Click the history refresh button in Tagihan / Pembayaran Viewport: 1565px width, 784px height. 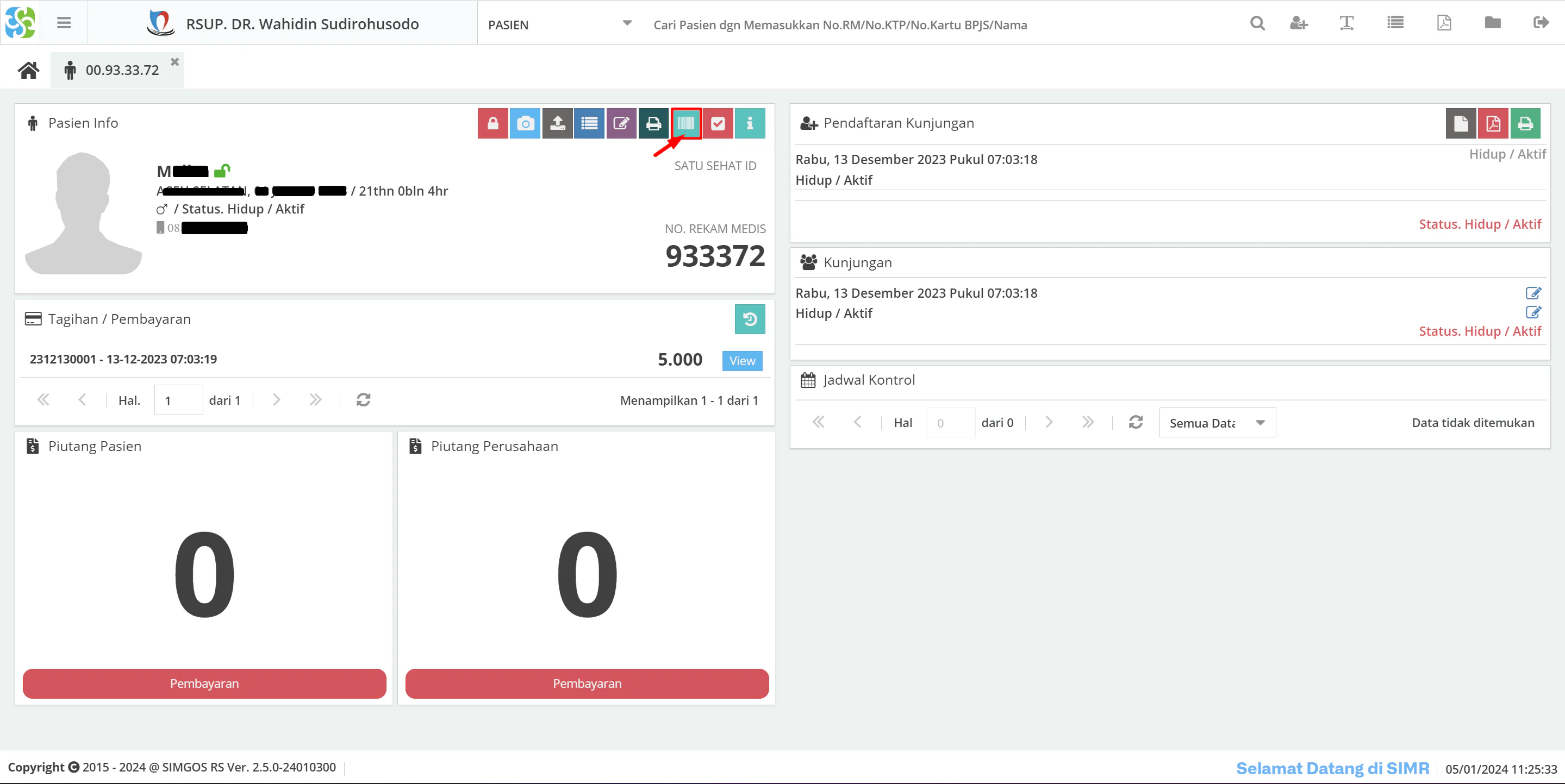click(750, 319)
